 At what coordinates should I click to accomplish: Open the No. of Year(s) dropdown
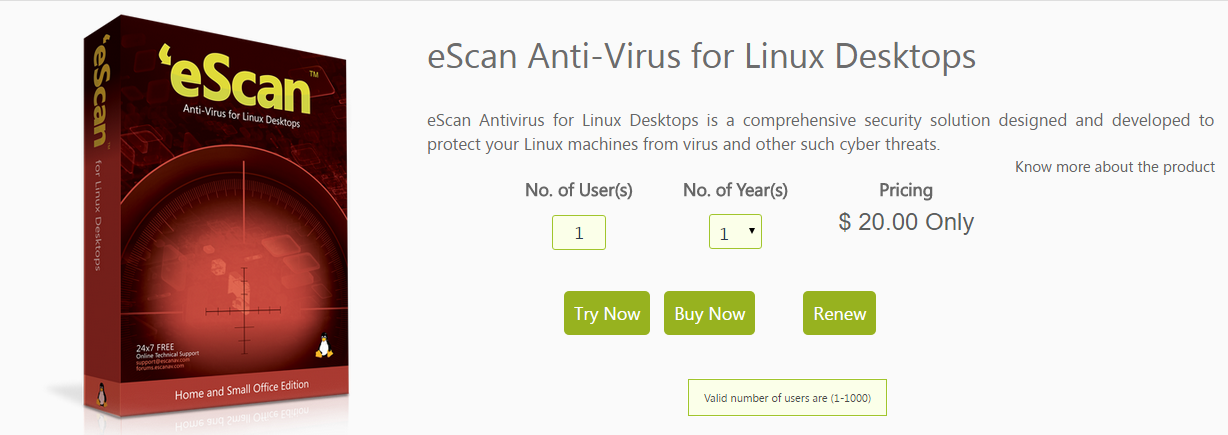tap(735, 233)
